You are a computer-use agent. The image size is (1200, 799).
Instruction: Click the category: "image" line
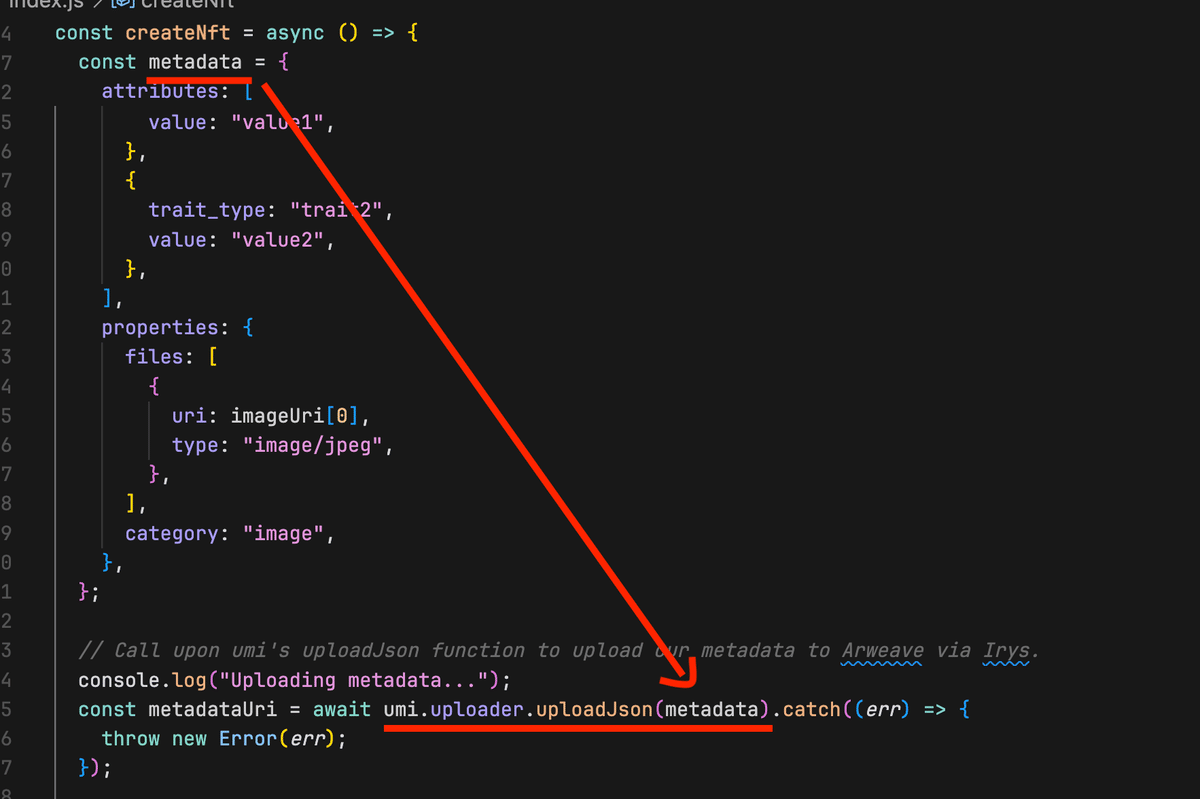(229, 534)
